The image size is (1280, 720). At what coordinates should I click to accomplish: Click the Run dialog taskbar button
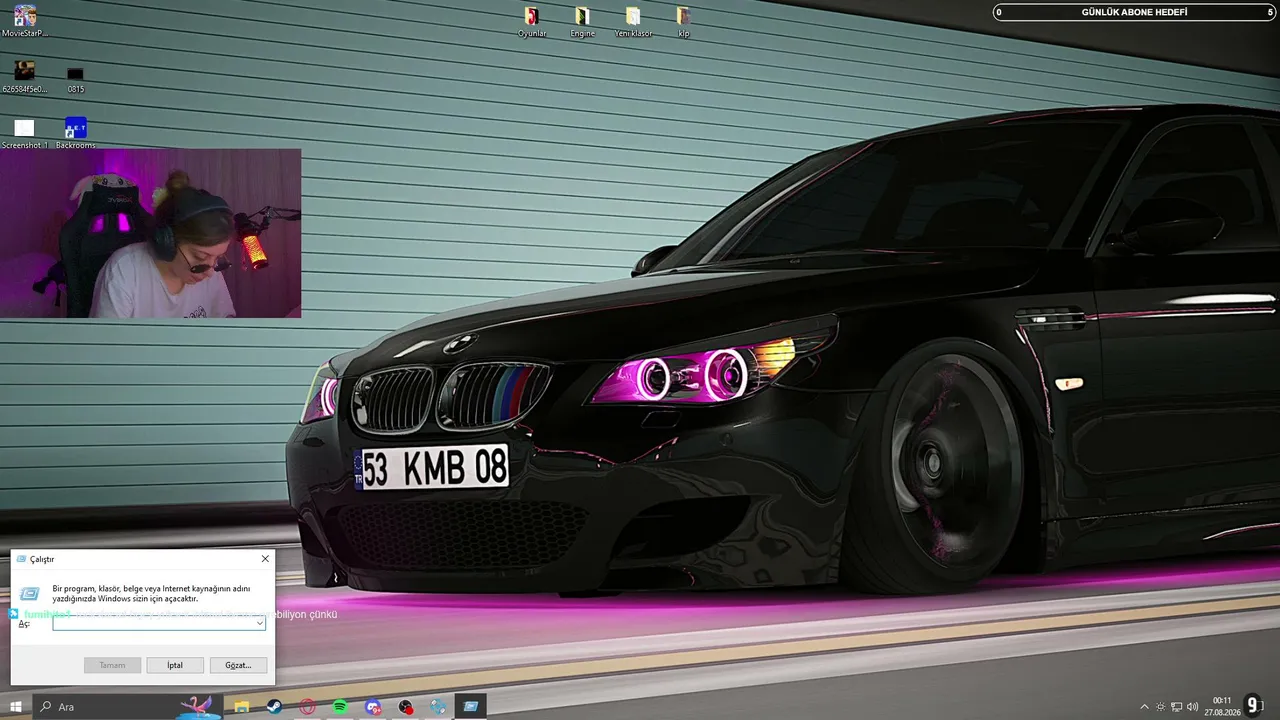[x=471, y=706]
